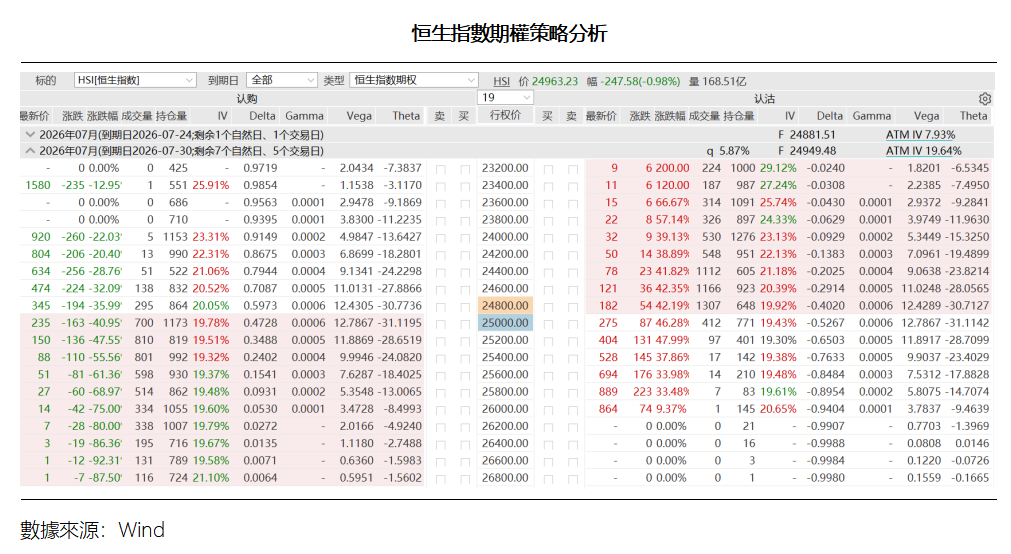
Task: Select the futures value F 24949.48
Action: tap(807, 151)
